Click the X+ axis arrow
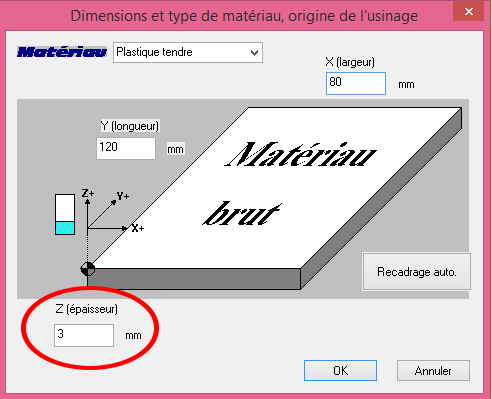The height and width of the screenshot is (399, 492). point(108,228)
